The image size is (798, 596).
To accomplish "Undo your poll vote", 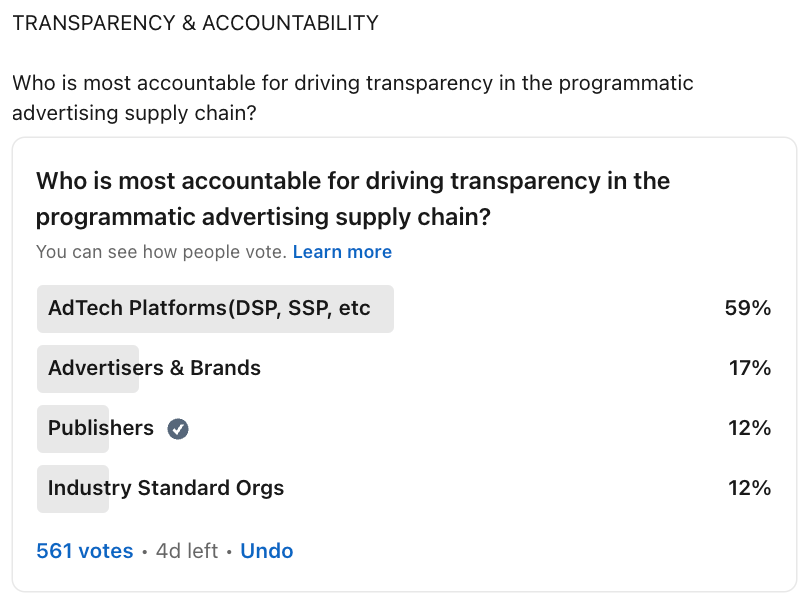I will tap(267, 551).
